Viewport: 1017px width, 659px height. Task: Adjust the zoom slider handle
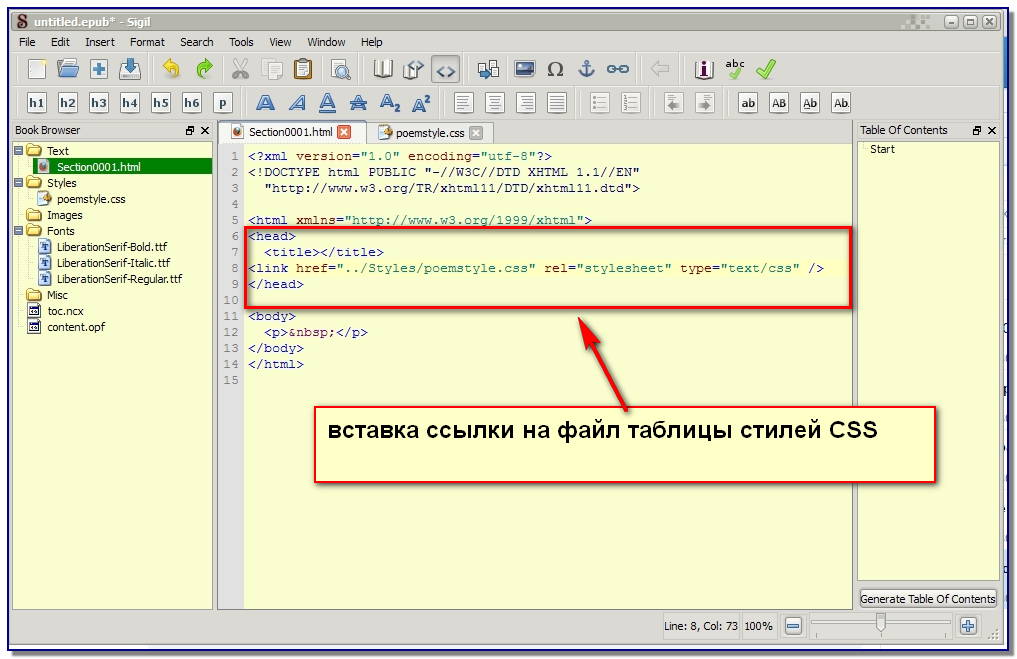[880, 622]
